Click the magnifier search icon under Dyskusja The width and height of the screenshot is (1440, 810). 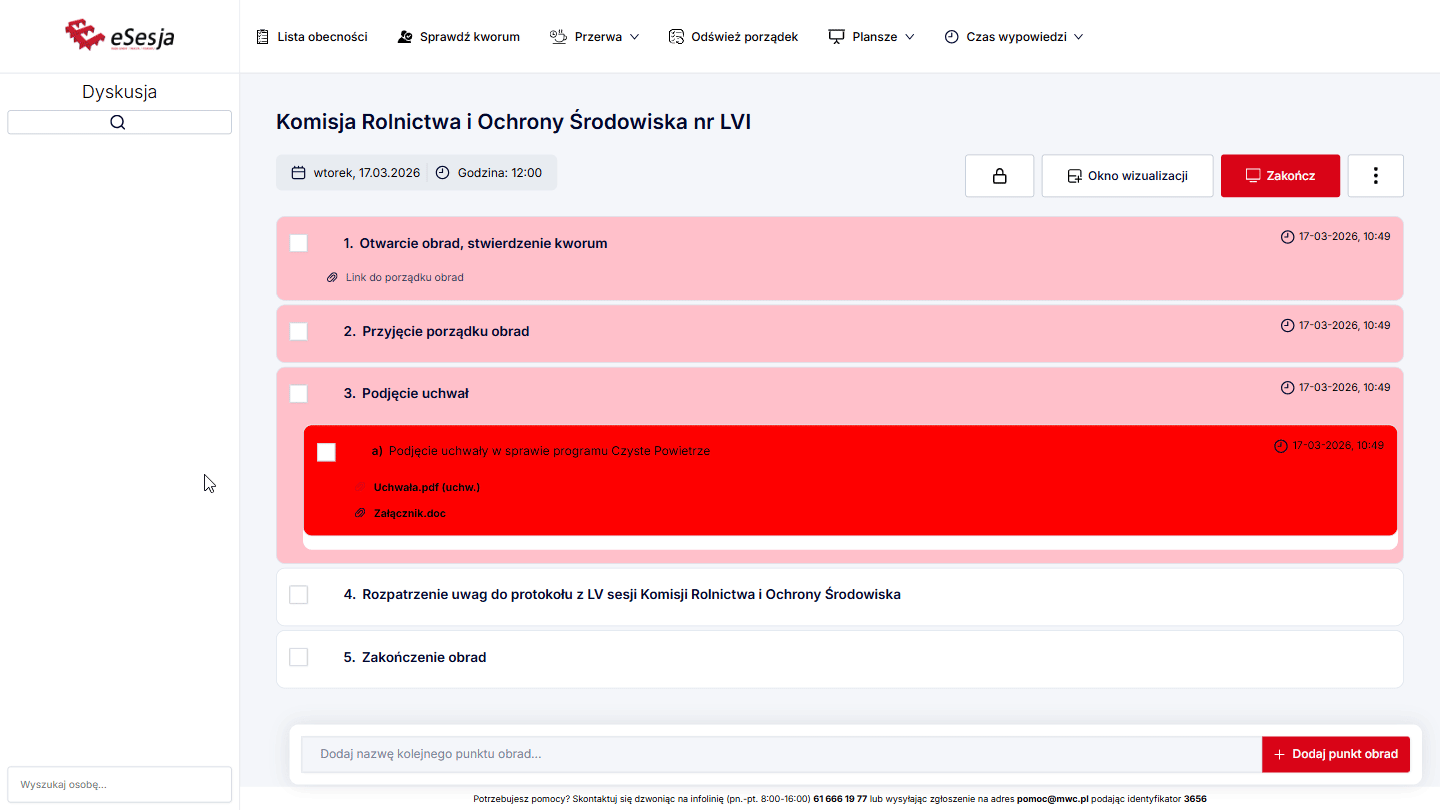click(x=118, y=122)
